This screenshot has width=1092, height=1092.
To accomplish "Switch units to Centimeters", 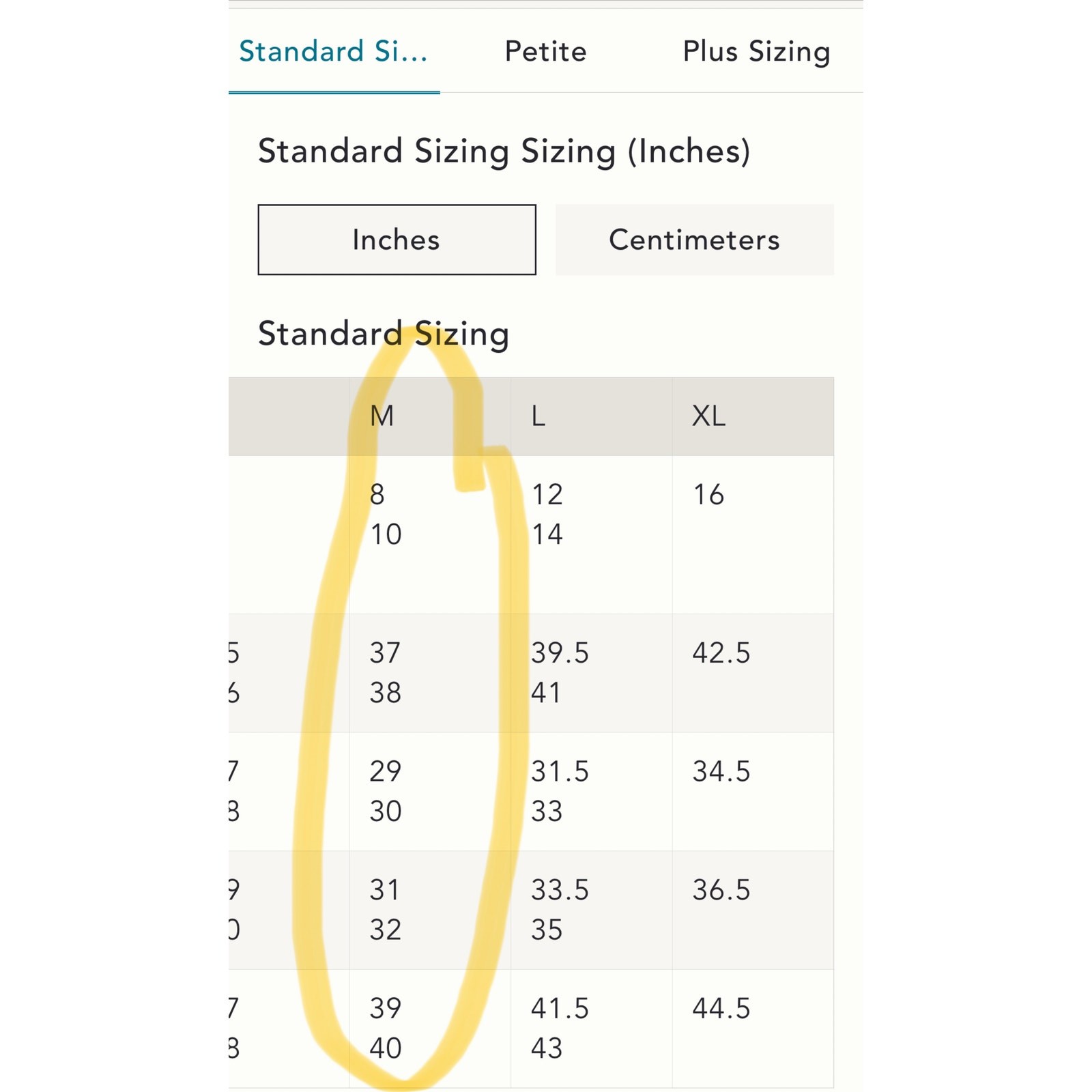I will 694,240.
